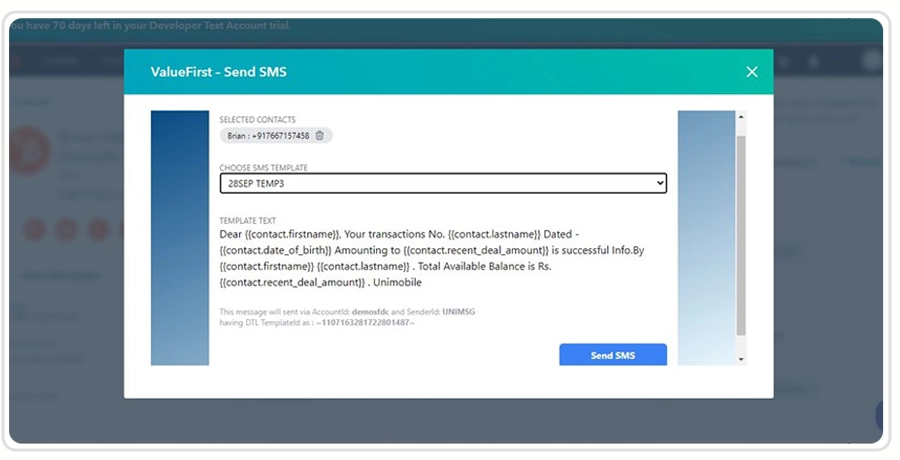Click the 'ValueFirst - Send SMS' dialog title
Image resolution: width=900 pixels, height=460 pixels.
(x=219, y=72)
